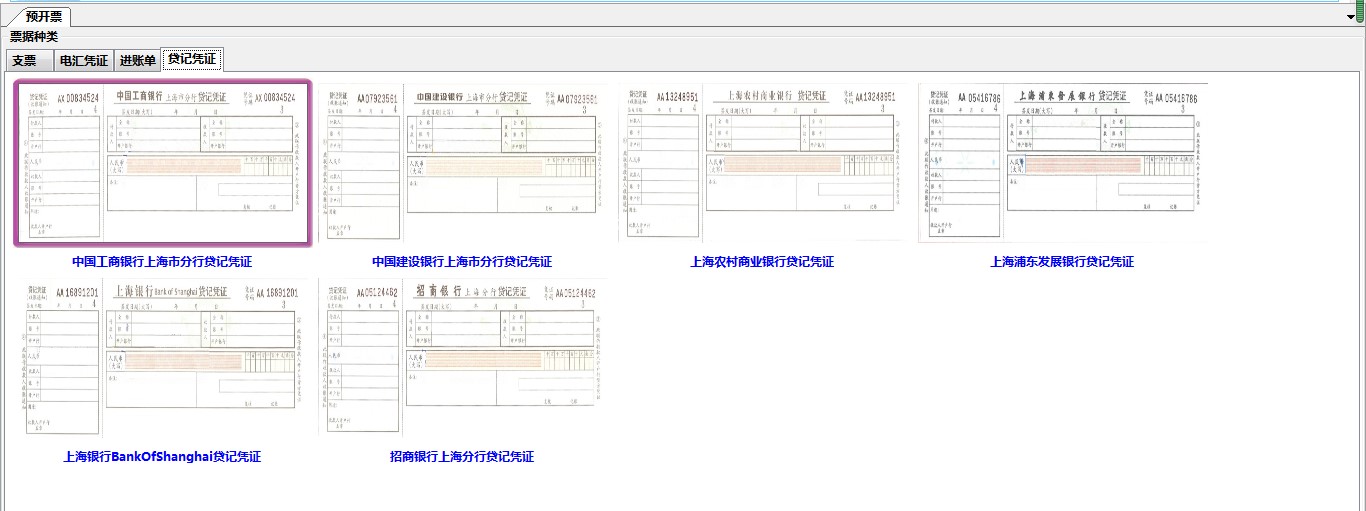1366x511 pixels.
Task: Click label 上海银行BankOfShanghai贷记凭证
Action: click(x=162, y=457)
